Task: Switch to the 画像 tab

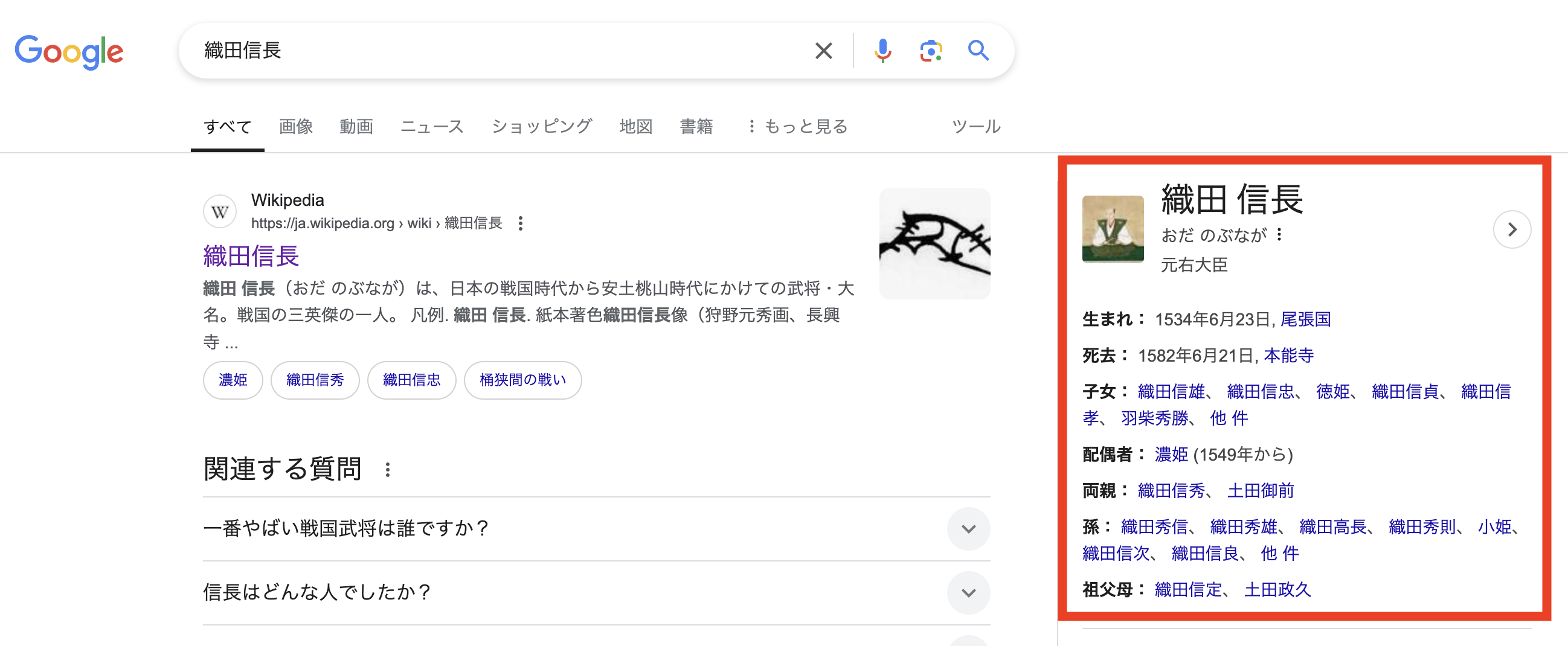Action: (x=296, y=127)
